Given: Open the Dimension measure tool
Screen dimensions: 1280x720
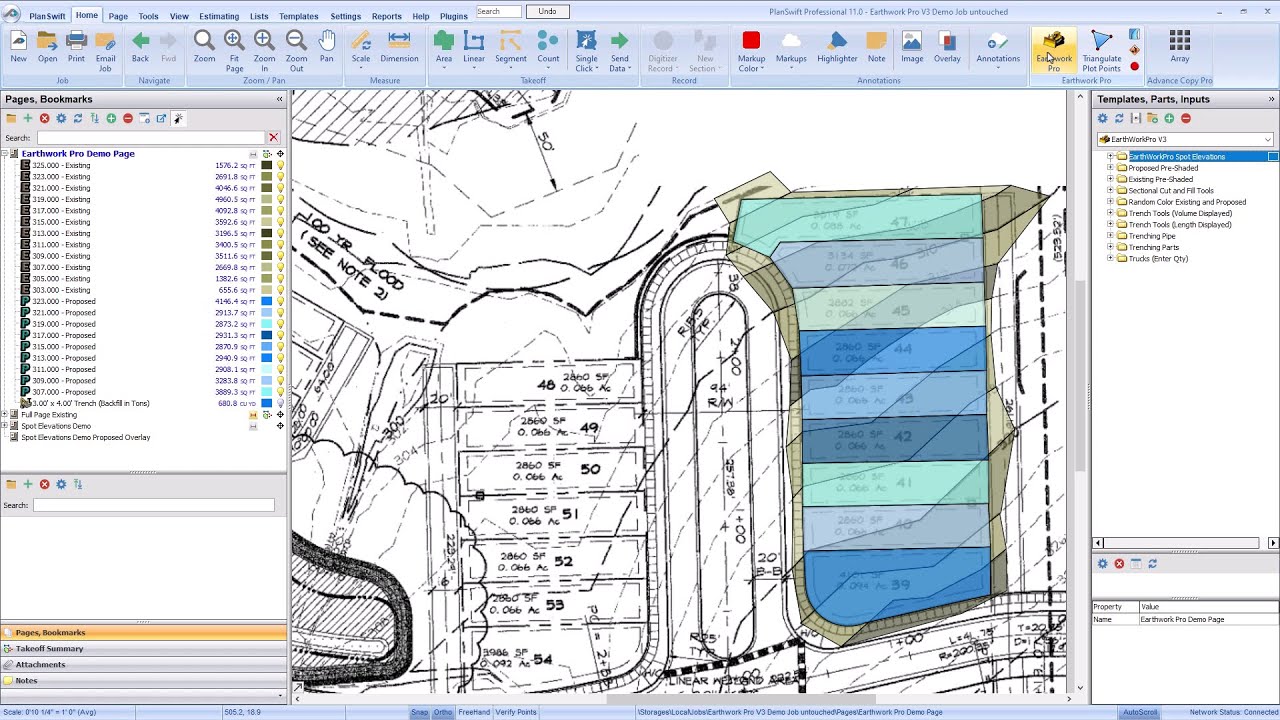Looking at the screenshot, I should (x=399, y=47).
